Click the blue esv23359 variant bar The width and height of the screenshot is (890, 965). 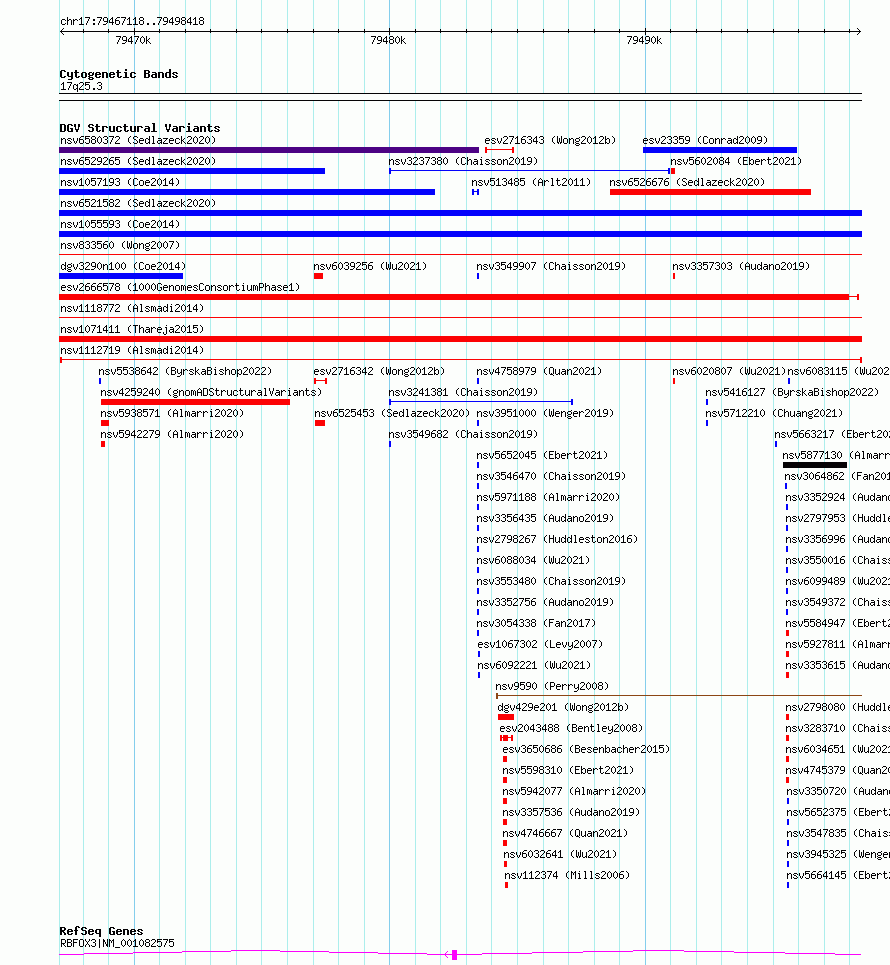tap(720, 150)
